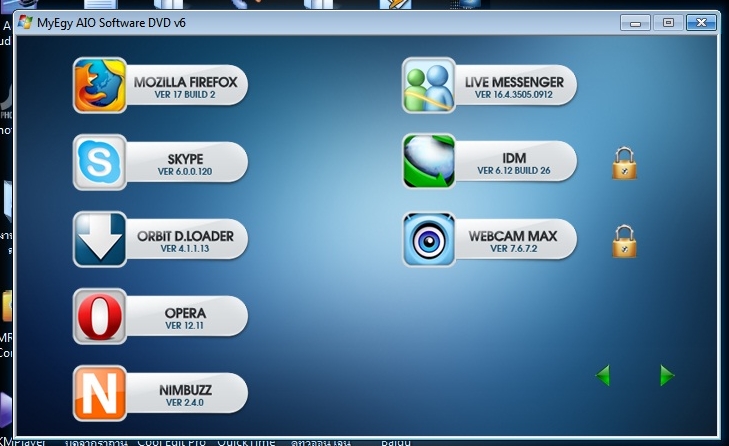
Task: Open the Webcam Max VER 7.6.7.2 label
Action: (515, 240)
